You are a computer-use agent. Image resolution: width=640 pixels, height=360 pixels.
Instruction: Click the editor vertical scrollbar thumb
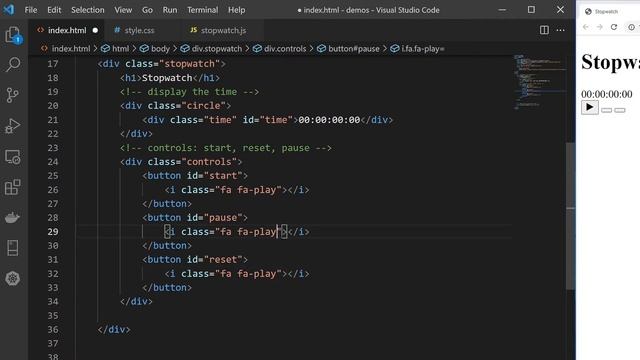(x=570, y=216)
